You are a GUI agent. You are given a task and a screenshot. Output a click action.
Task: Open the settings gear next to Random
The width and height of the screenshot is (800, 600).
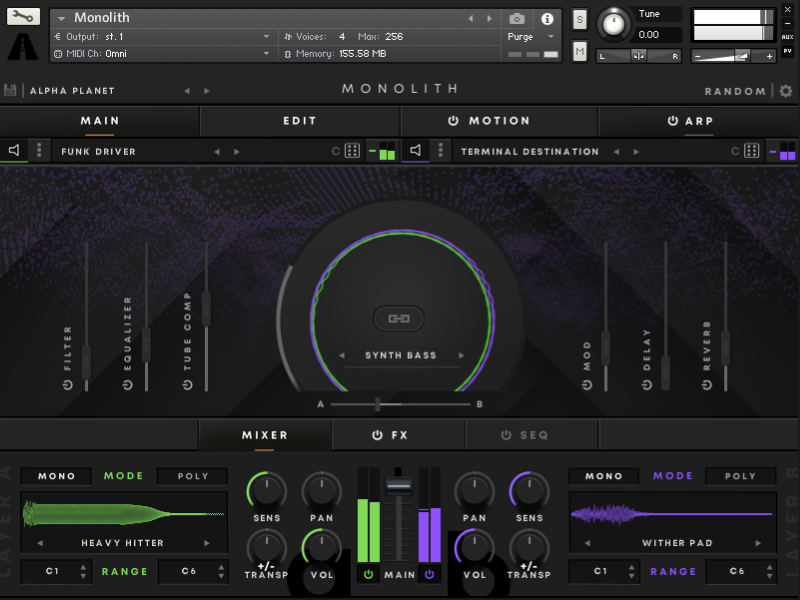786,91
